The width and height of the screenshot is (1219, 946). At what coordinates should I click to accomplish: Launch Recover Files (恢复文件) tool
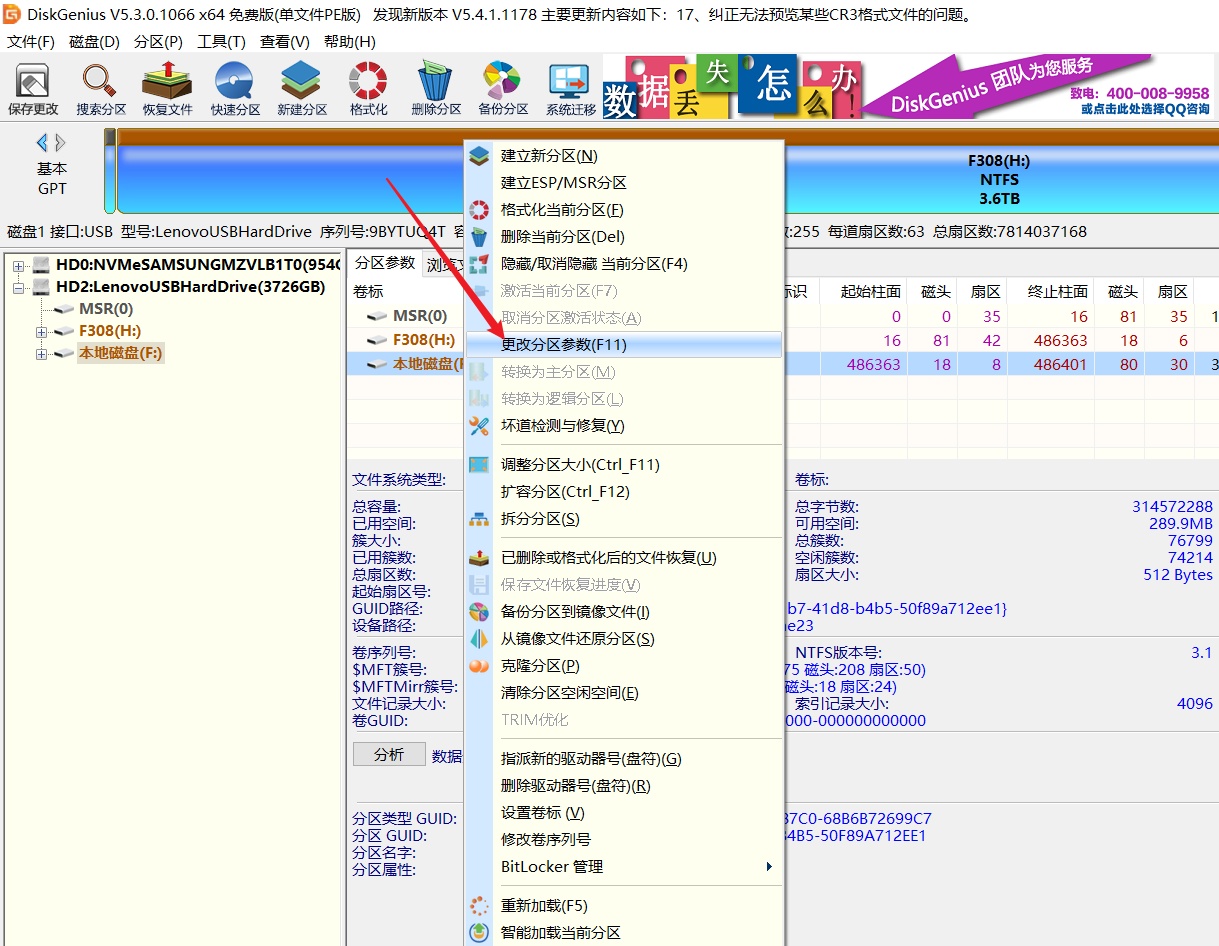tap(167, 88)
